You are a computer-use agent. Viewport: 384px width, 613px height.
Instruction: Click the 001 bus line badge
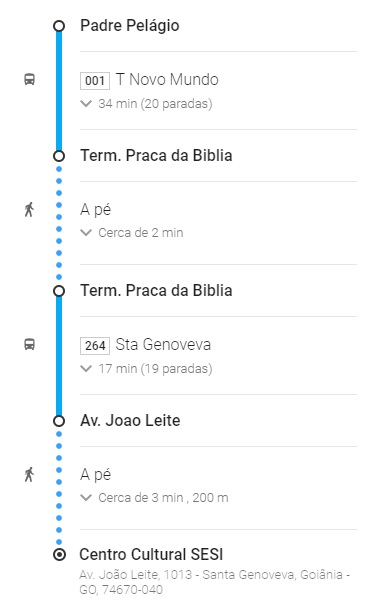pos(95,81)
